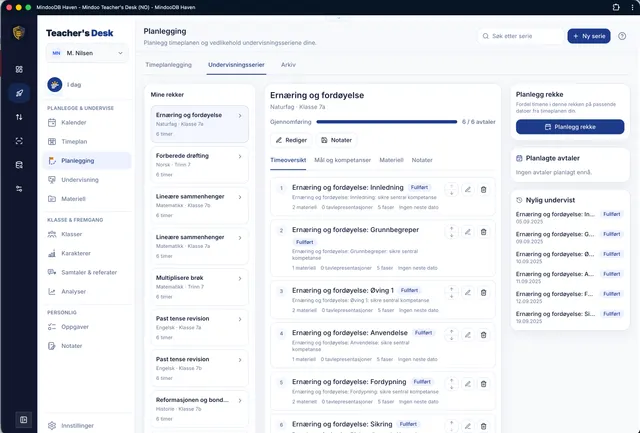Screen dimensions: 640x433
Task: Reorder lesson Innledning with up/down arrows
Action: coord(451,189)
